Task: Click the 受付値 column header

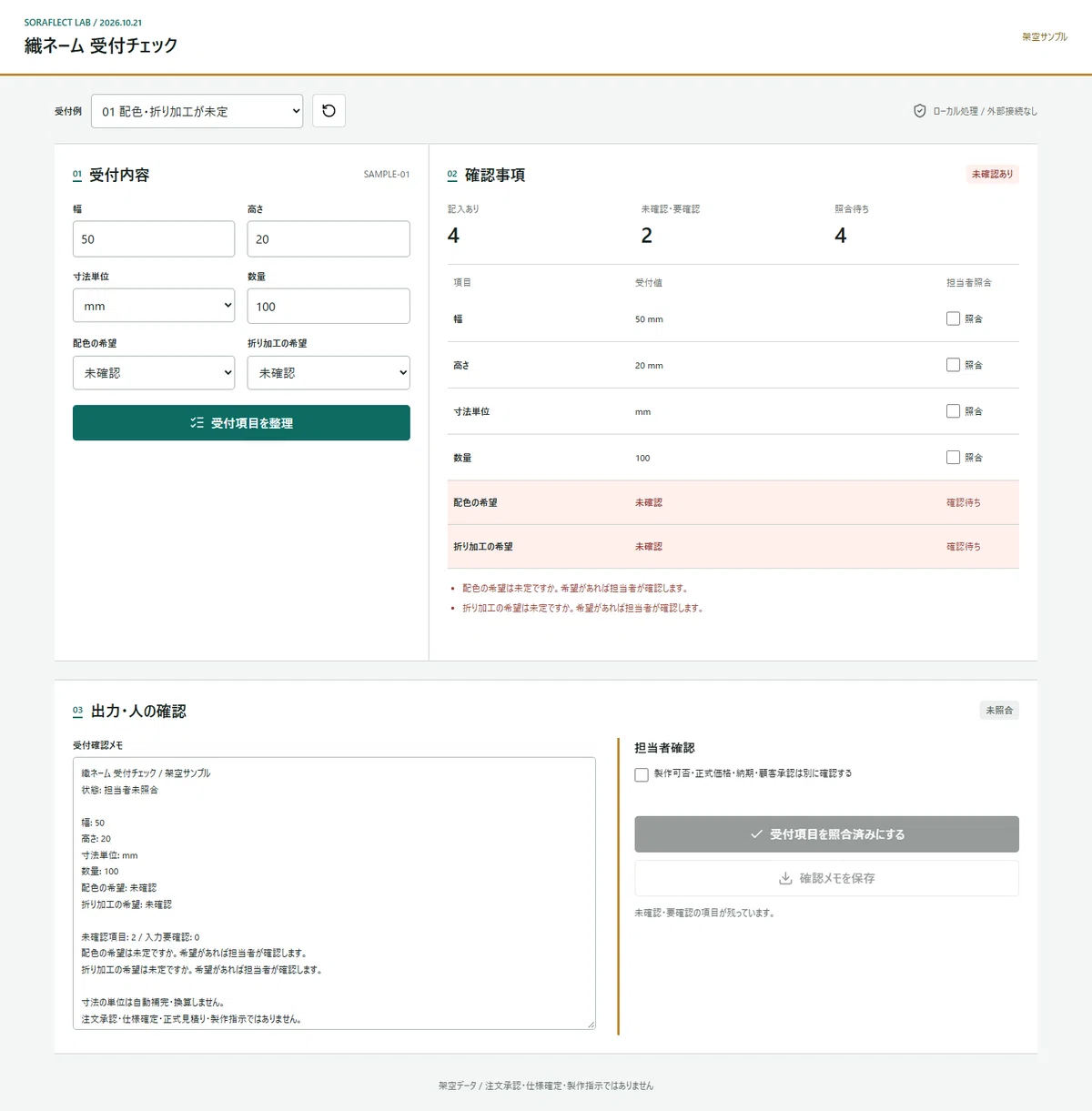Action: tap(649, 283)
